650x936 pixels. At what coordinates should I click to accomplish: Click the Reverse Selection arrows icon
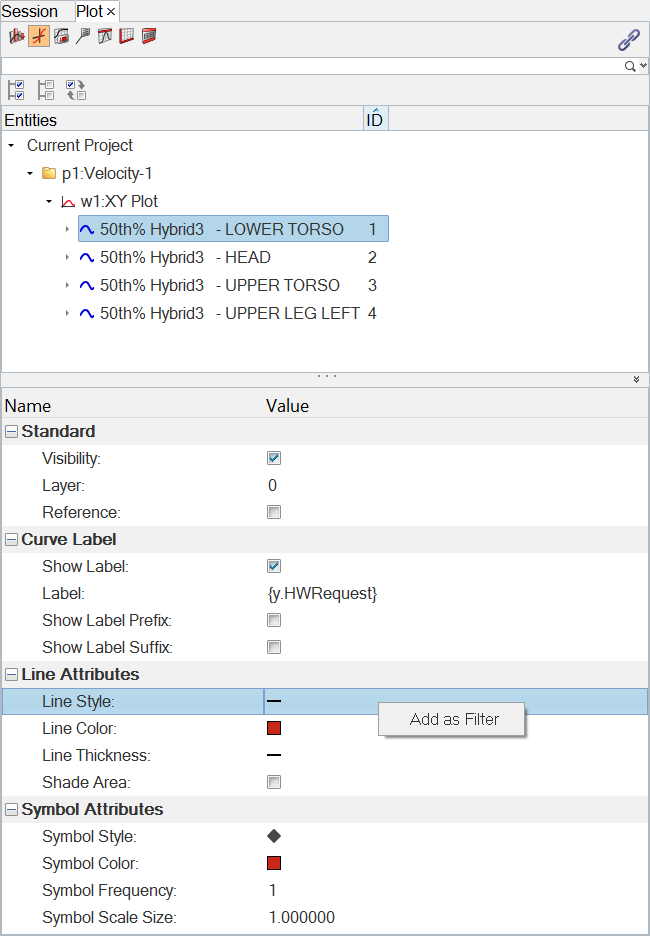(76, 90)
